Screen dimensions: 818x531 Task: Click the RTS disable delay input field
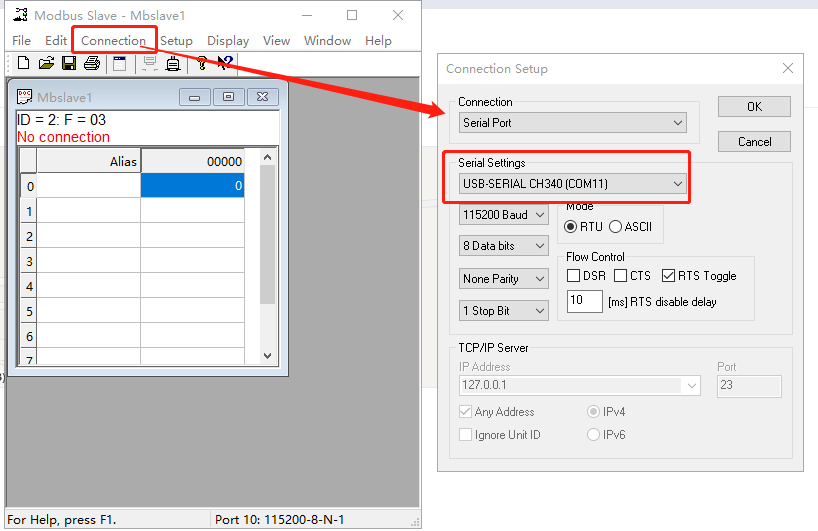(584, 301)
